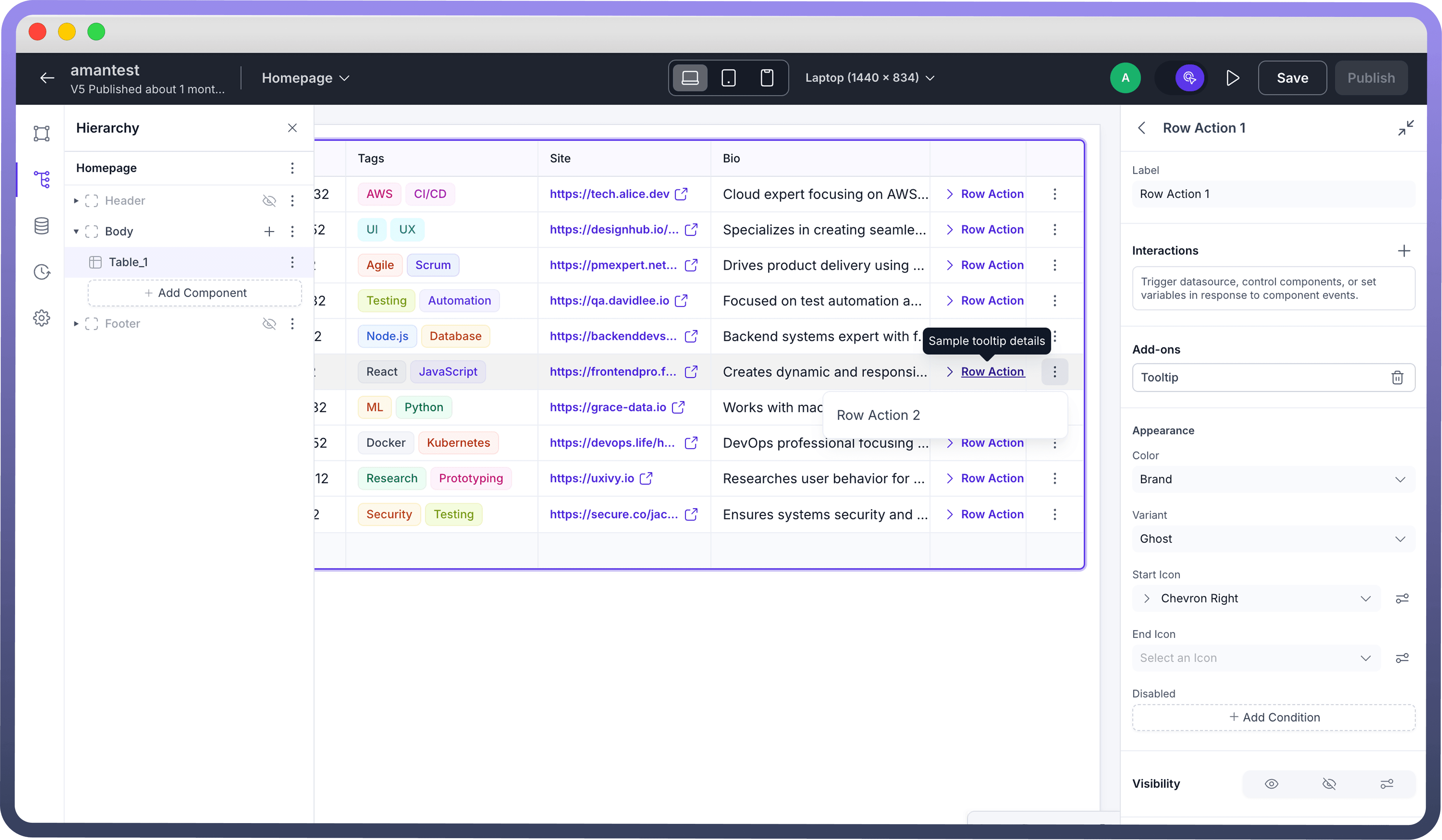Collapse the Body tree node
Screen dimensions: 1442x840
tap(76, 232)
